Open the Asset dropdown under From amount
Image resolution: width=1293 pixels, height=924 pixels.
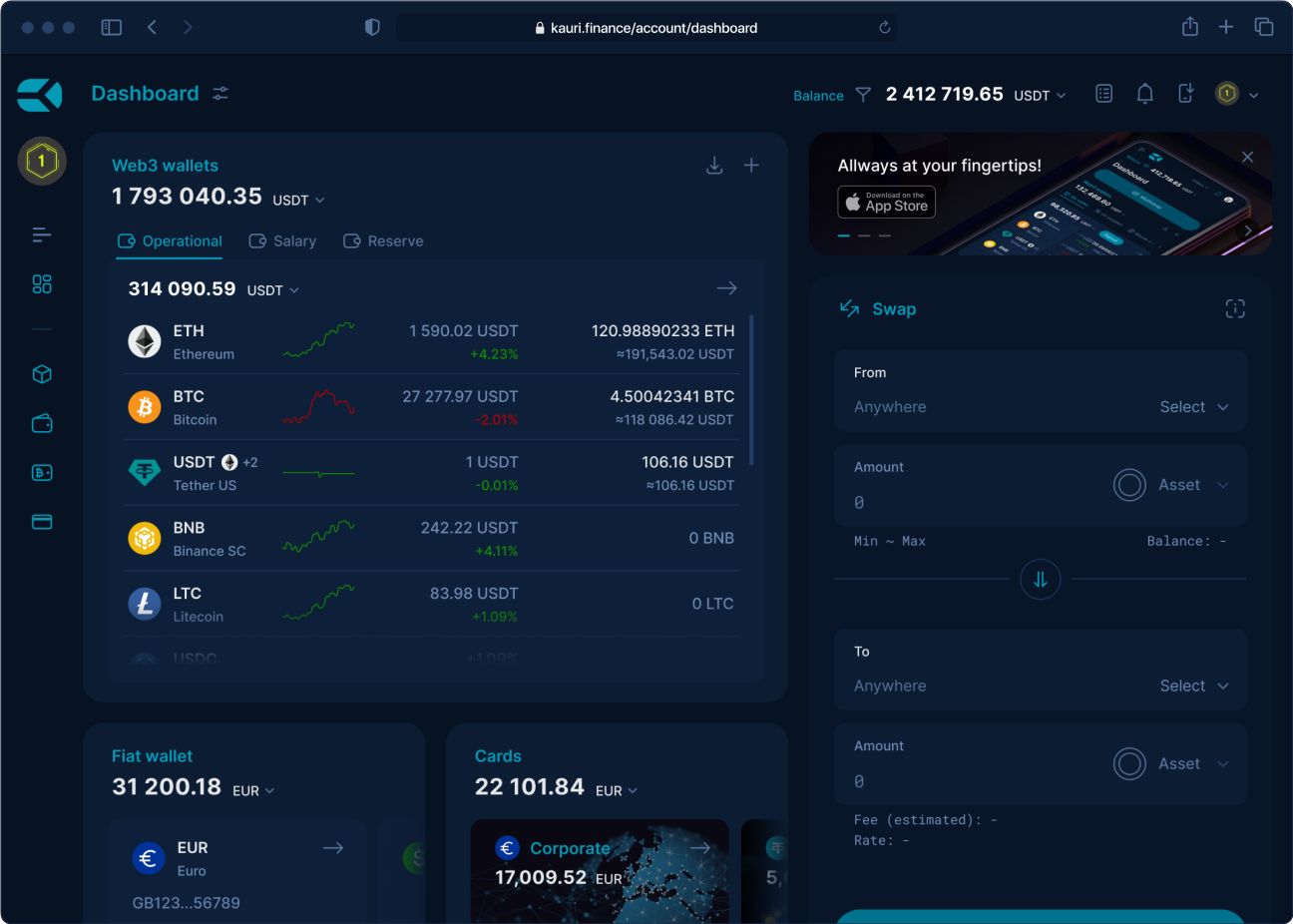click(1178, 485)
